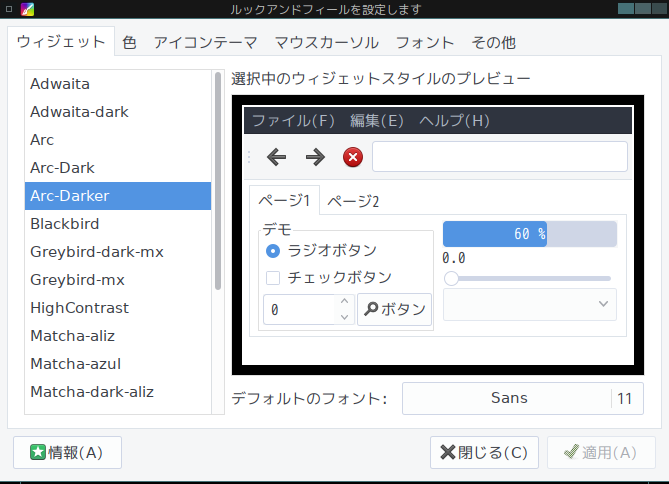Open the フォント tab
This screenshot has width=669, height=484.
click(425, 43)
